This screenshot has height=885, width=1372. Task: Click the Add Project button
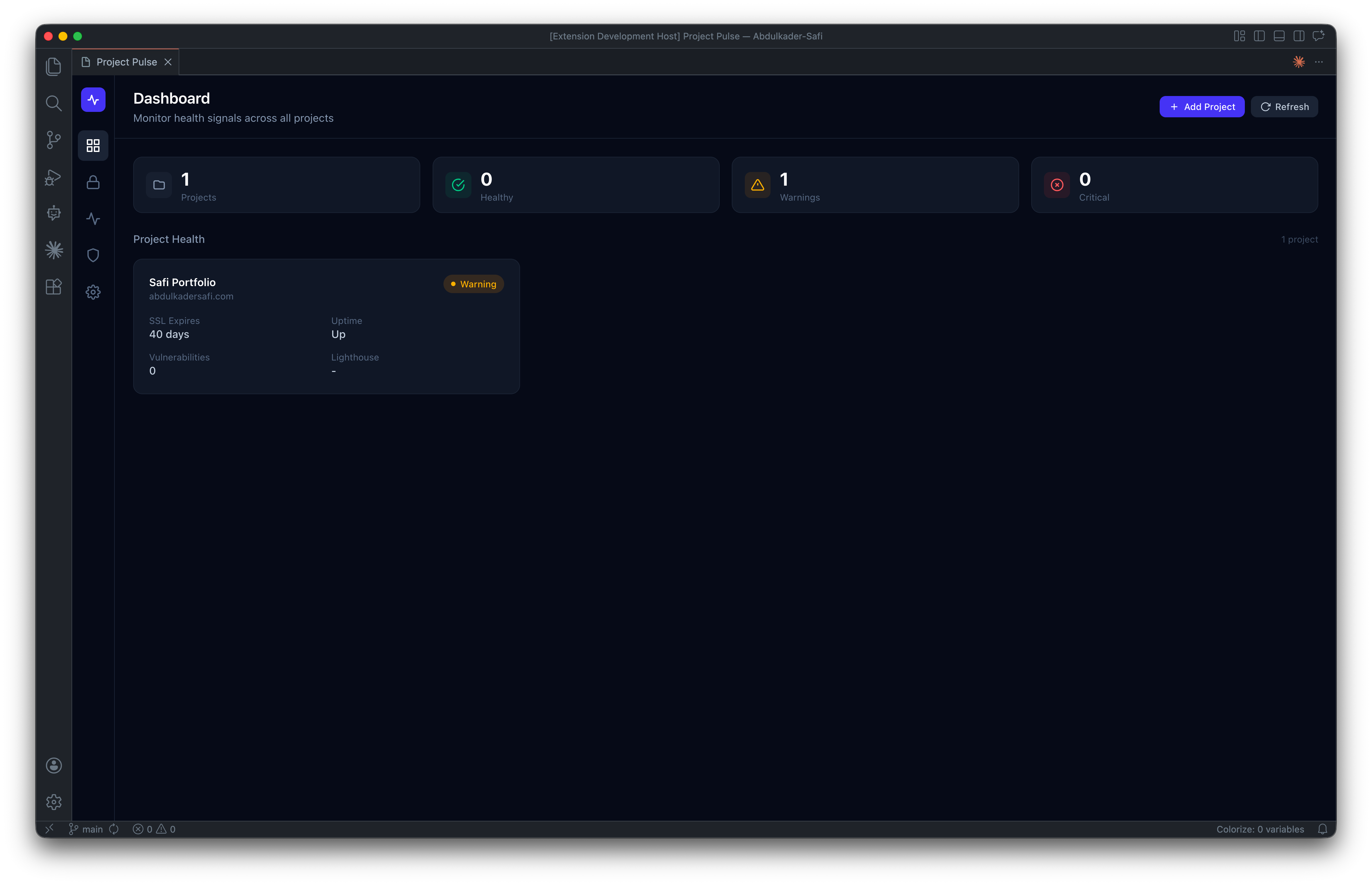tap(1201, 106)
